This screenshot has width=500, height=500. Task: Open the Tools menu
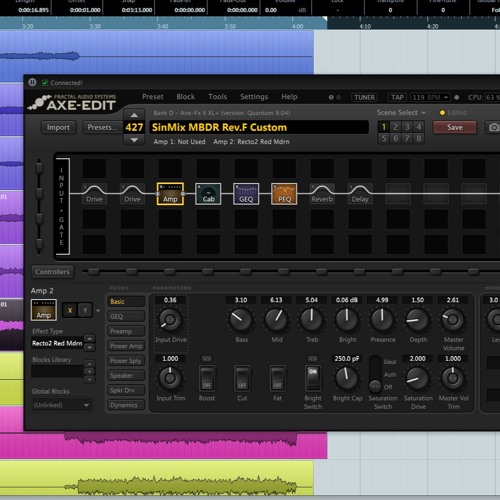pos(218,97)
